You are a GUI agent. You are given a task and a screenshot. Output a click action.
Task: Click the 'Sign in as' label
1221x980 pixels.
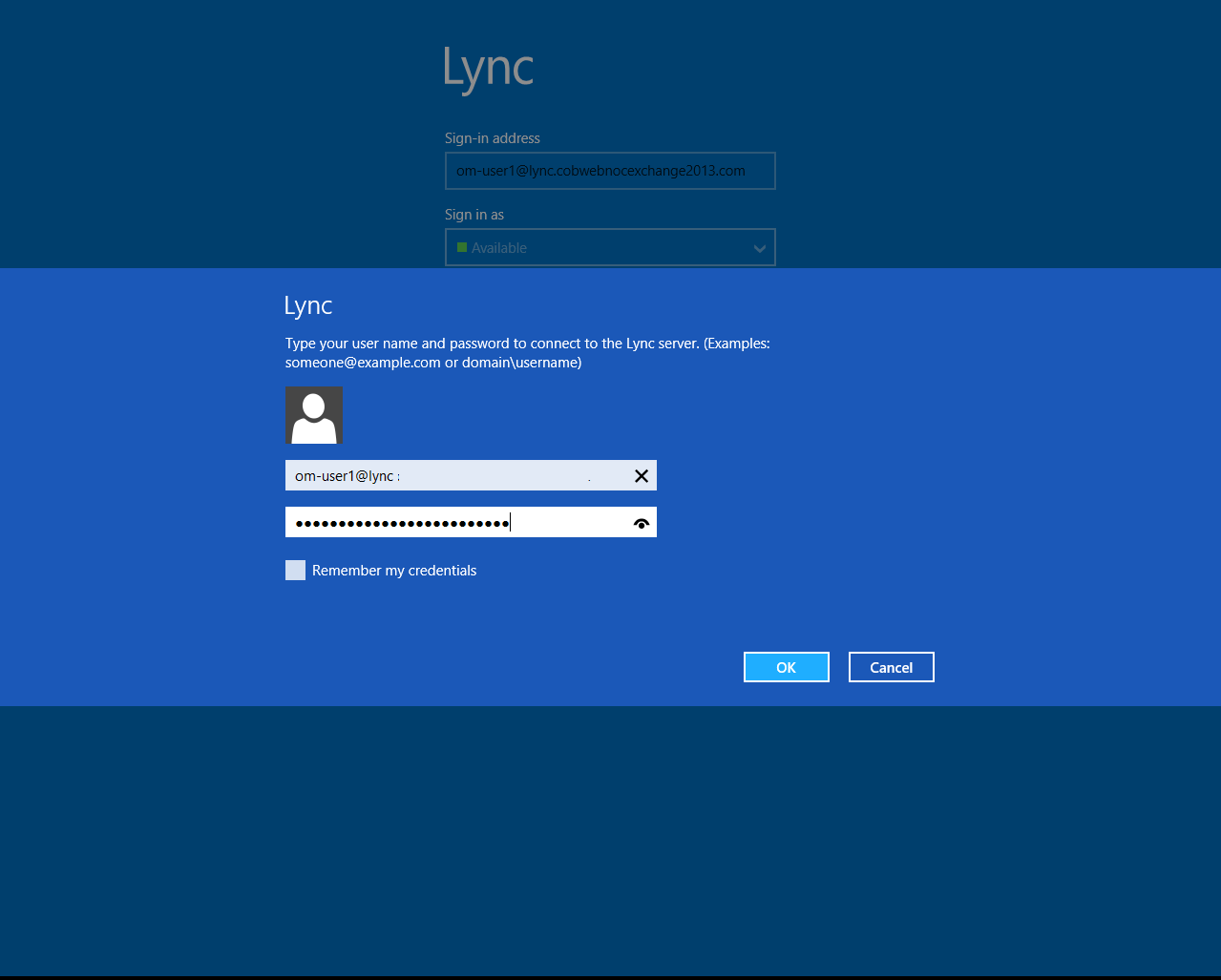click(474, 215)
